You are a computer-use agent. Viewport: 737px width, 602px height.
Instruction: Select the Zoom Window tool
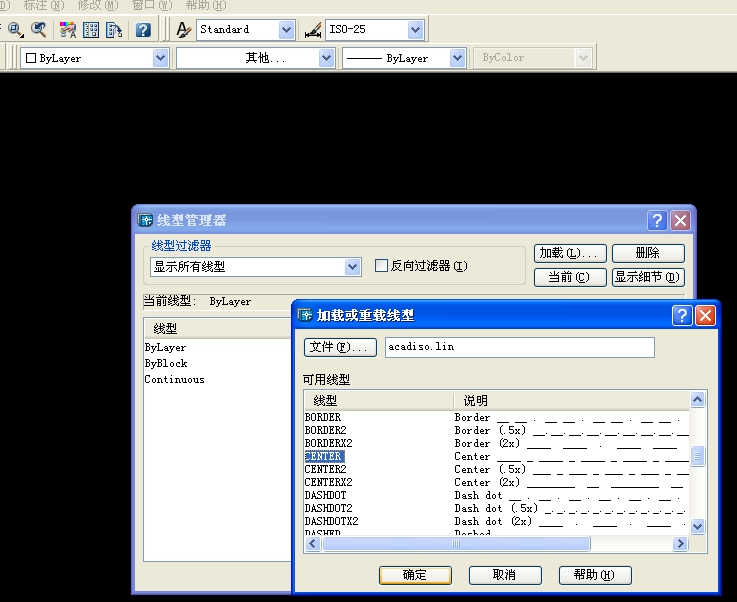(x=16, y=30)
